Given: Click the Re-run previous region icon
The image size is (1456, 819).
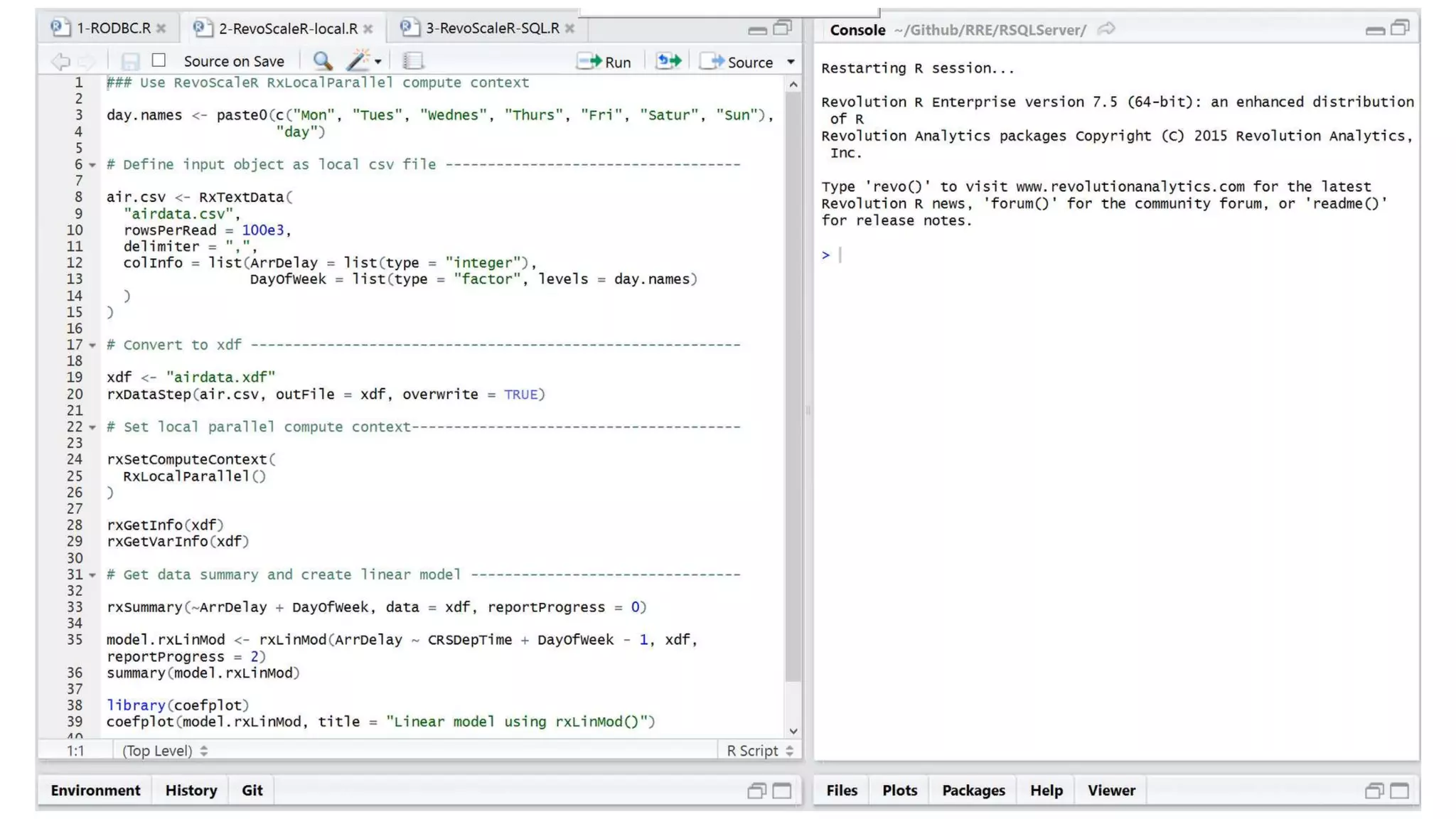Looking at the screenshot, I should click(x=668, y=61).
